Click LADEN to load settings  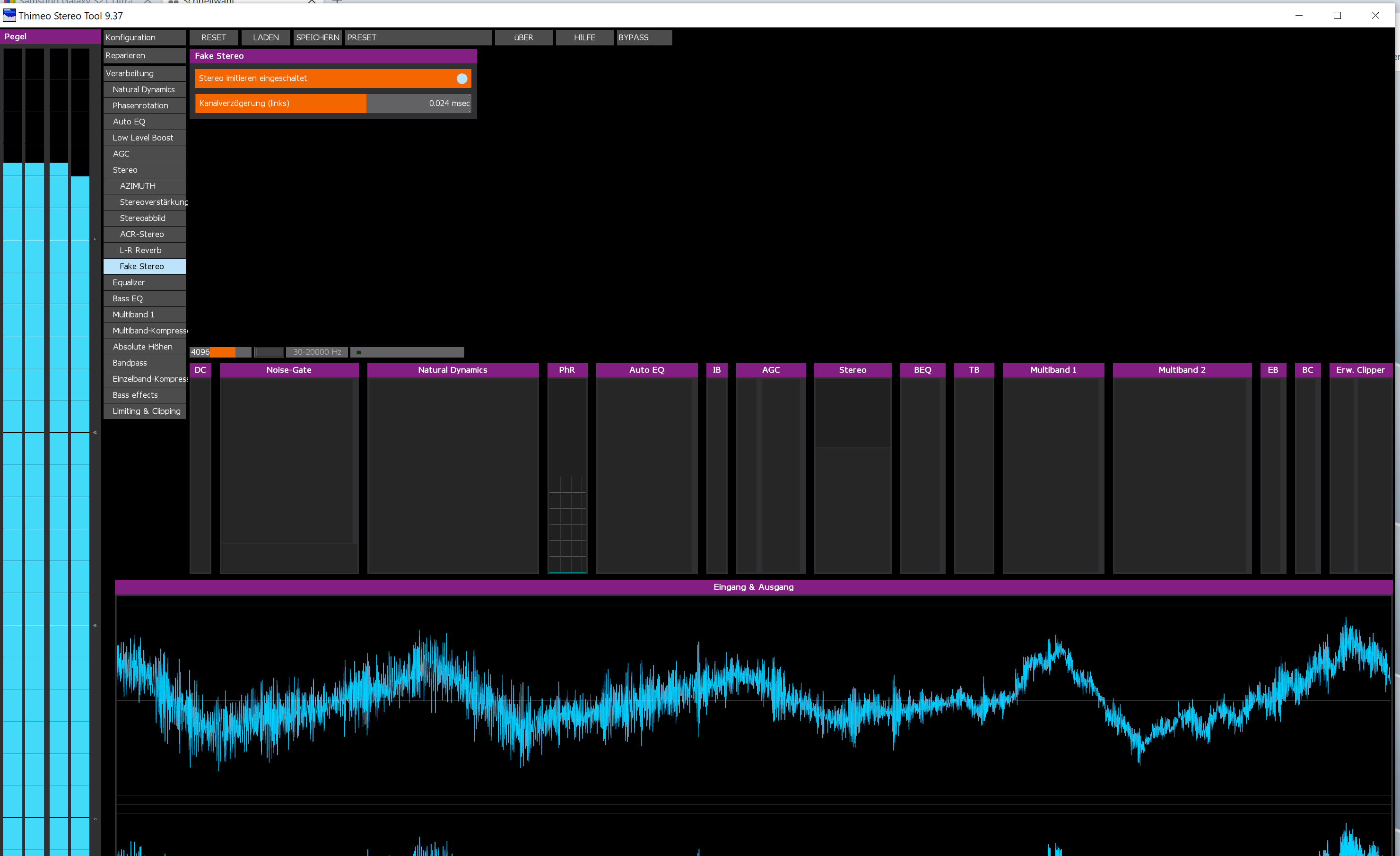265,37
